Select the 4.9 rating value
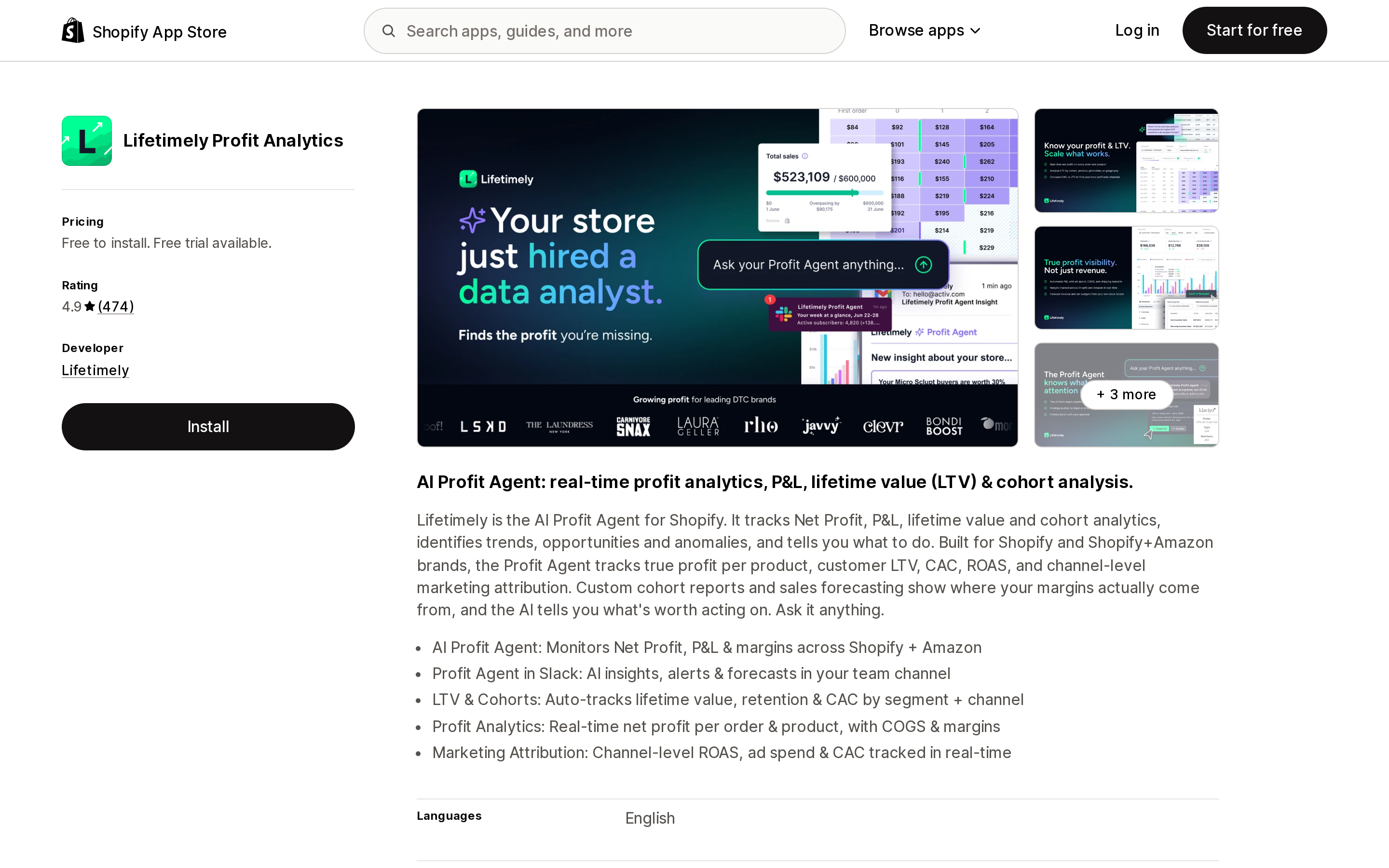This screenshot has height=868, width=1389. 72,307
